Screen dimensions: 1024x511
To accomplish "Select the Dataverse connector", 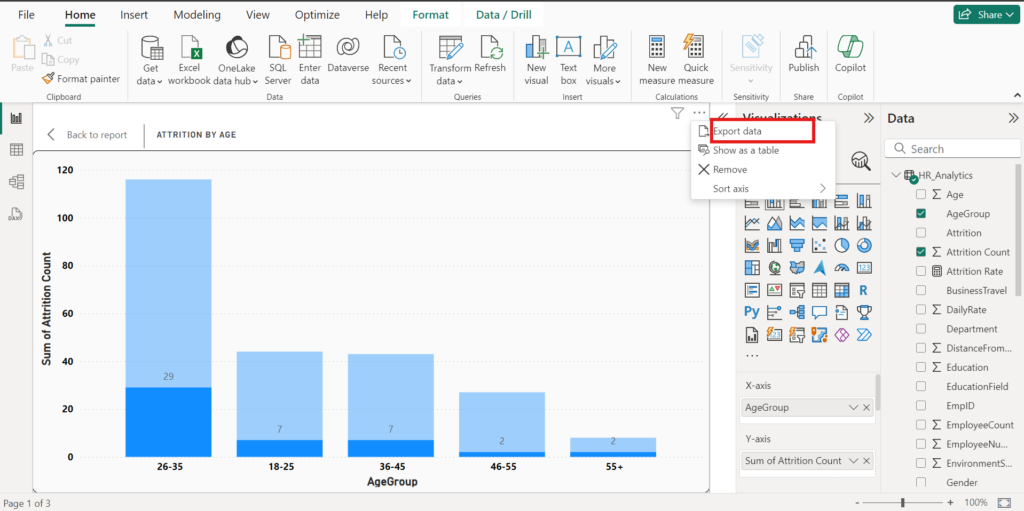I will coord(348,55).
